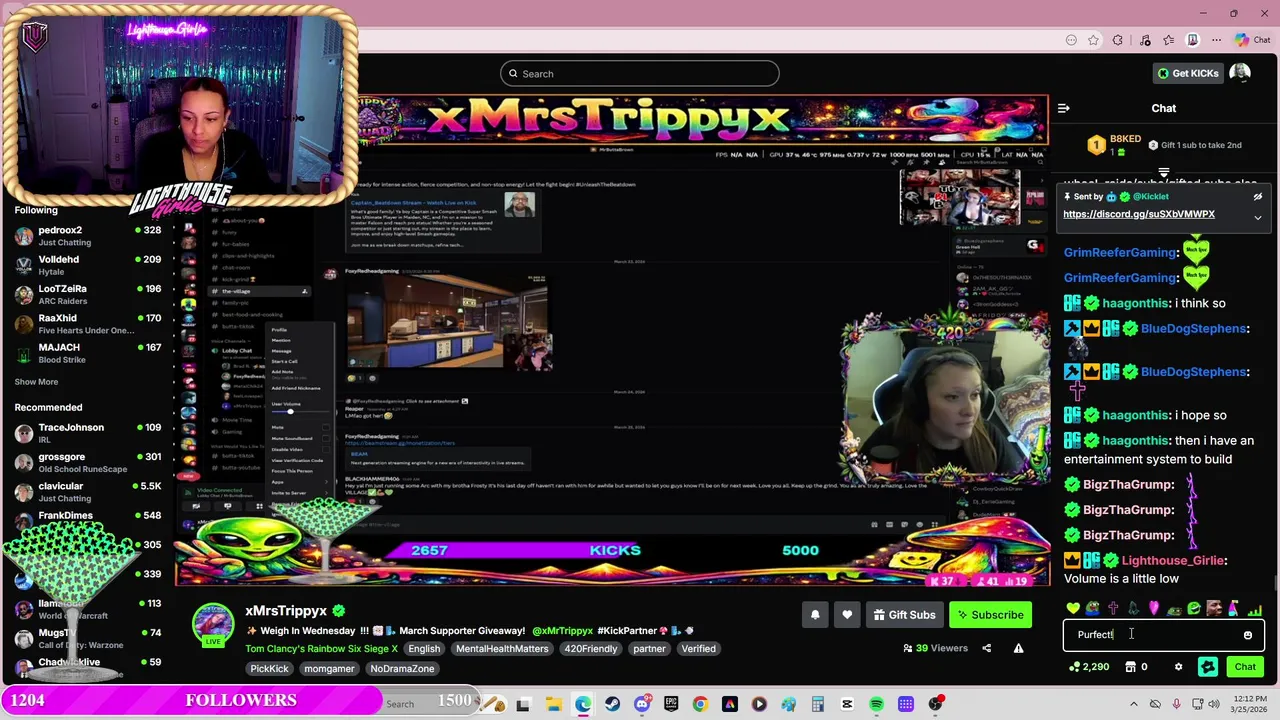Hide the pinned Kicklet message
Viewport: 1280px width, 720px height.
click(1258, 197)
